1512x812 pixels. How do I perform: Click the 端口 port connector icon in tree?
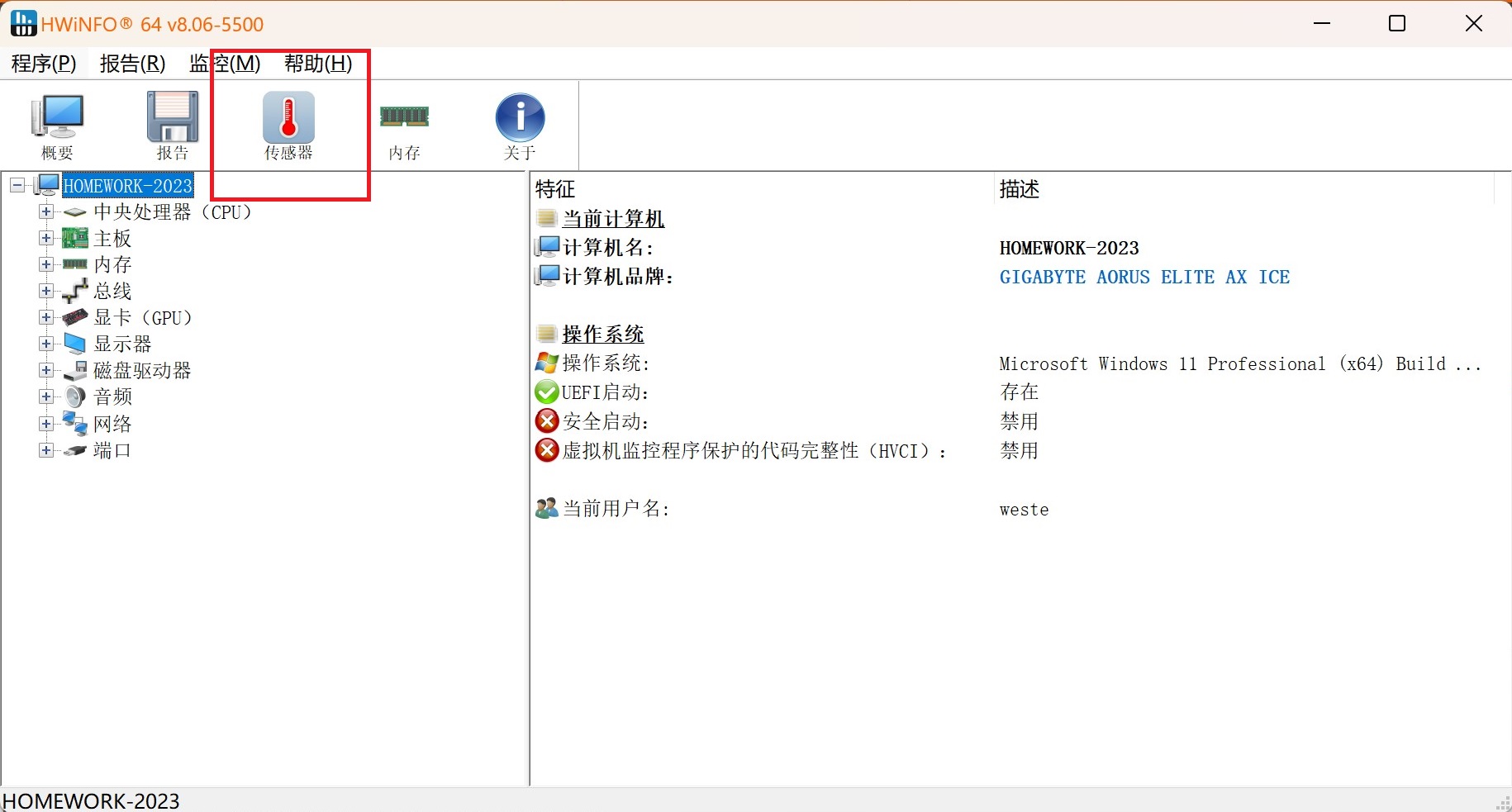coord(75,450)
